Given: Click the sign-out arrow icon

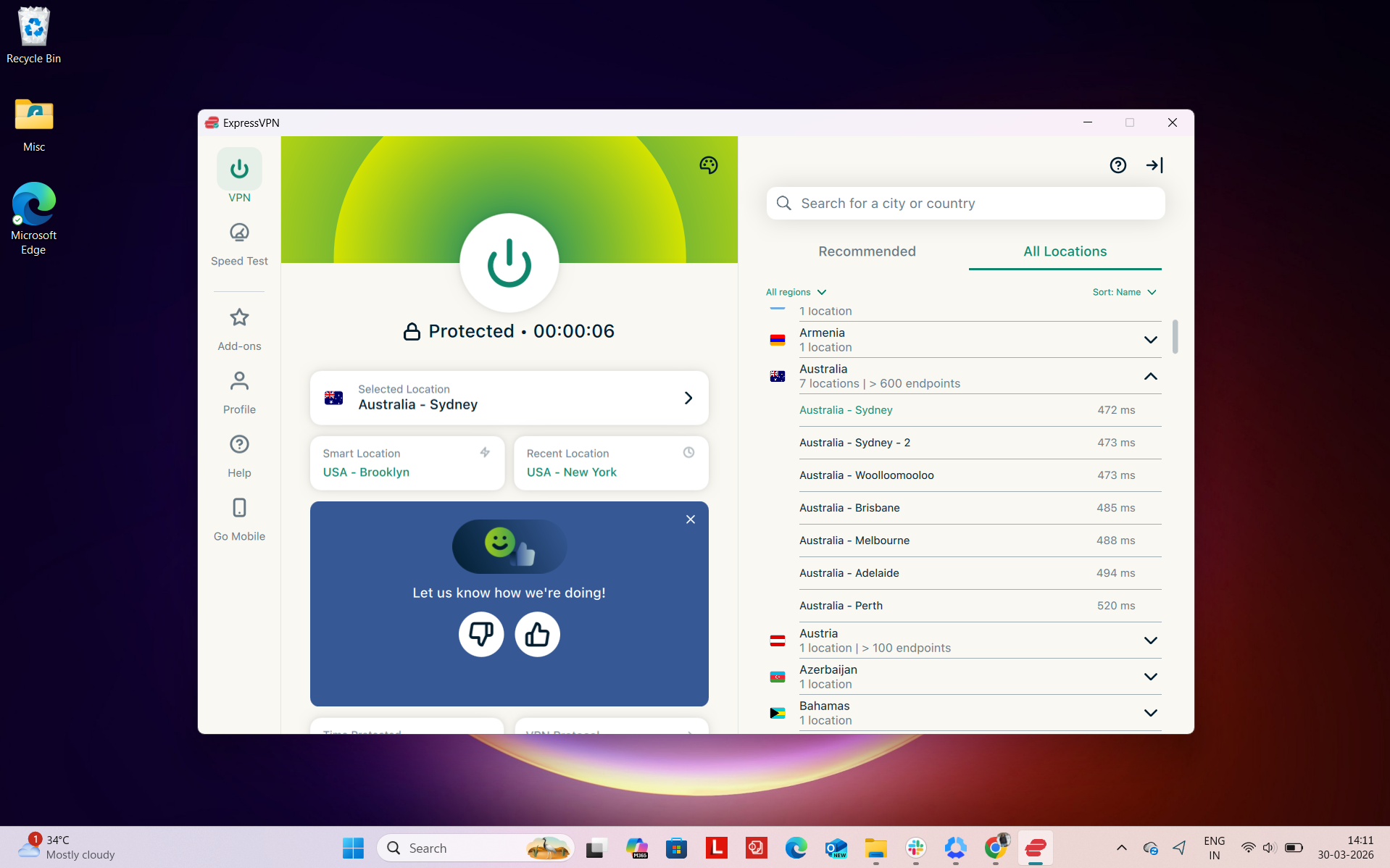Looking at the screenshot, I should 1154,165.
